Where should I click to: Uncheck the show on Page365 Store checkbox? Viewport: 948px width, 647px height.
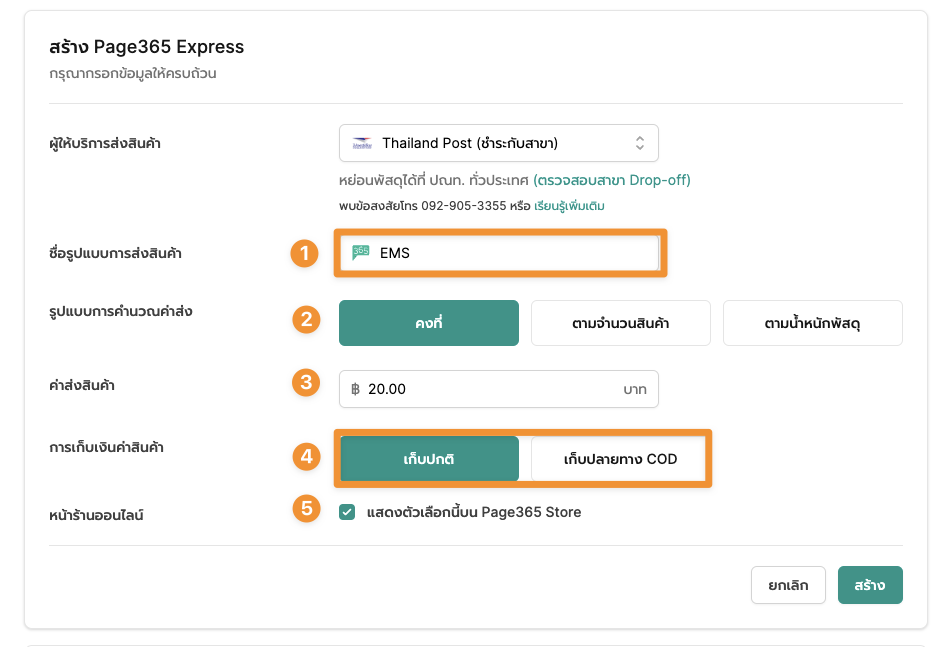[x=347, y=512]
